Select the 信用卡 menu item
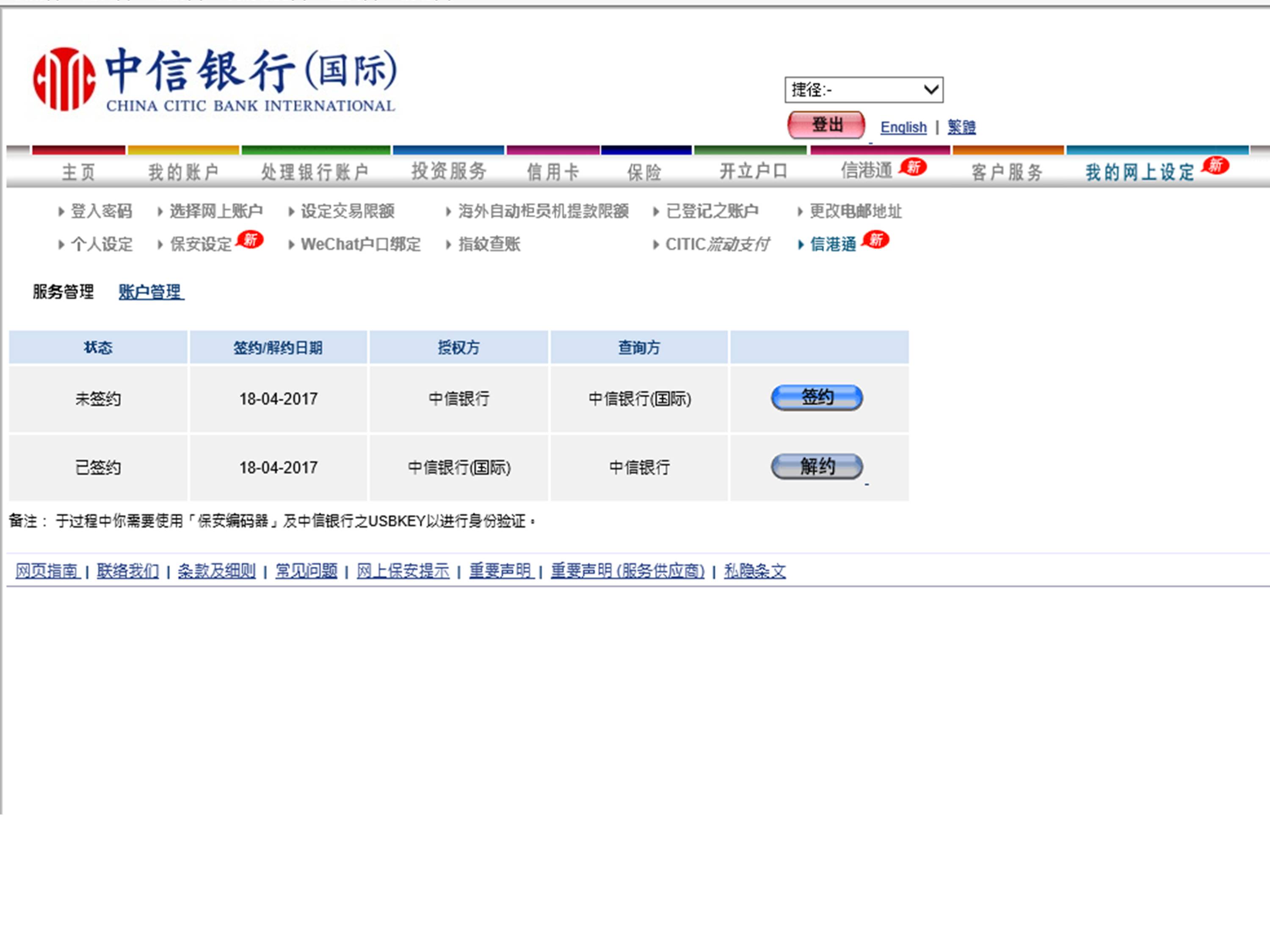 (553, 172)
